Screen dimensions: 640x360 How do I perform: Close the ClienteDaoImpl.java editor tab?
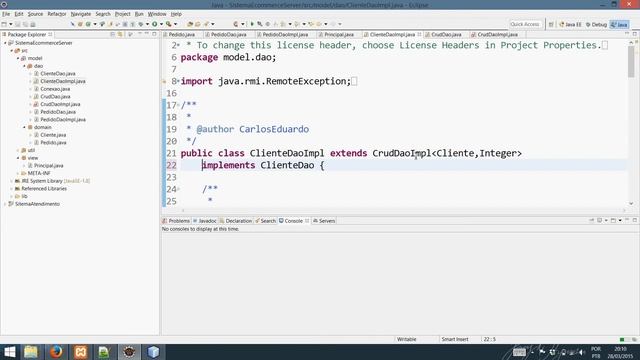pos(419,35)
